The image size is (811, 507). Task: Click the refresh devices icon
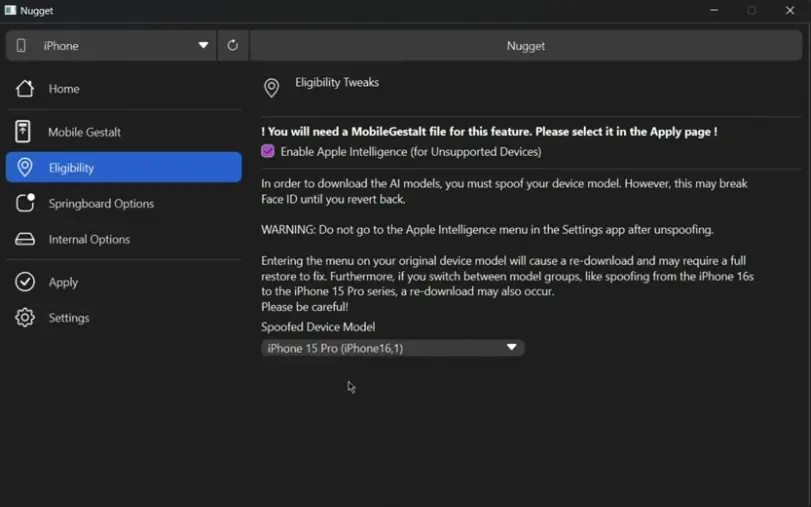(232, 46)
